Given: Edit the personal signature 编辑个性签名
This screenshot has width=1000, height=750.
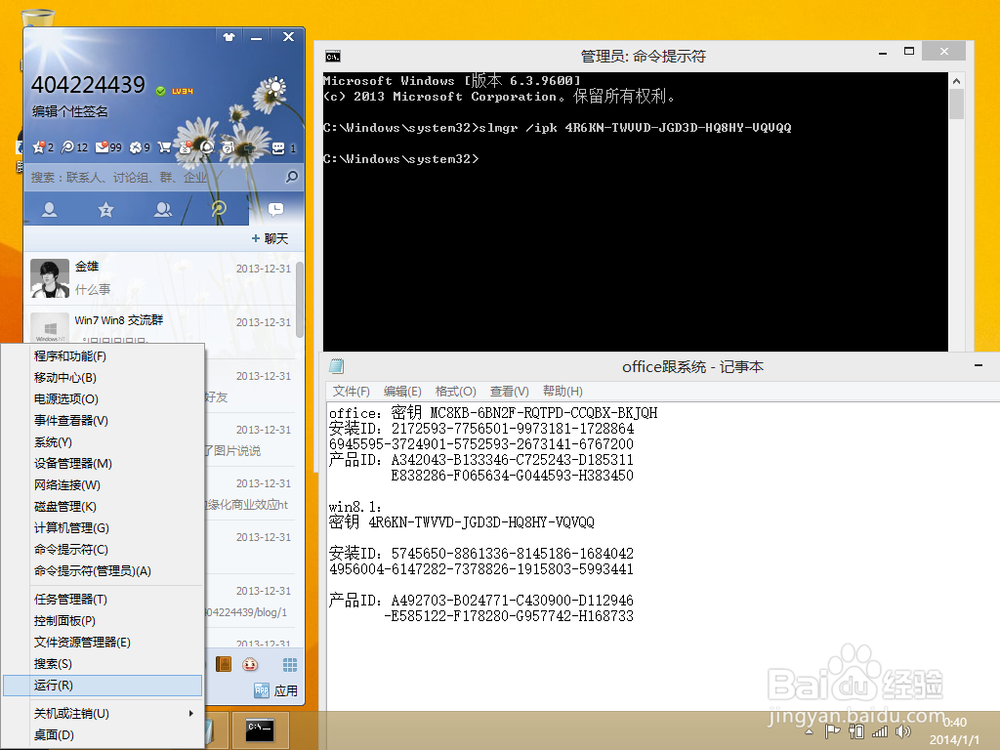Looking at the screenshot, I should (70, 112).
